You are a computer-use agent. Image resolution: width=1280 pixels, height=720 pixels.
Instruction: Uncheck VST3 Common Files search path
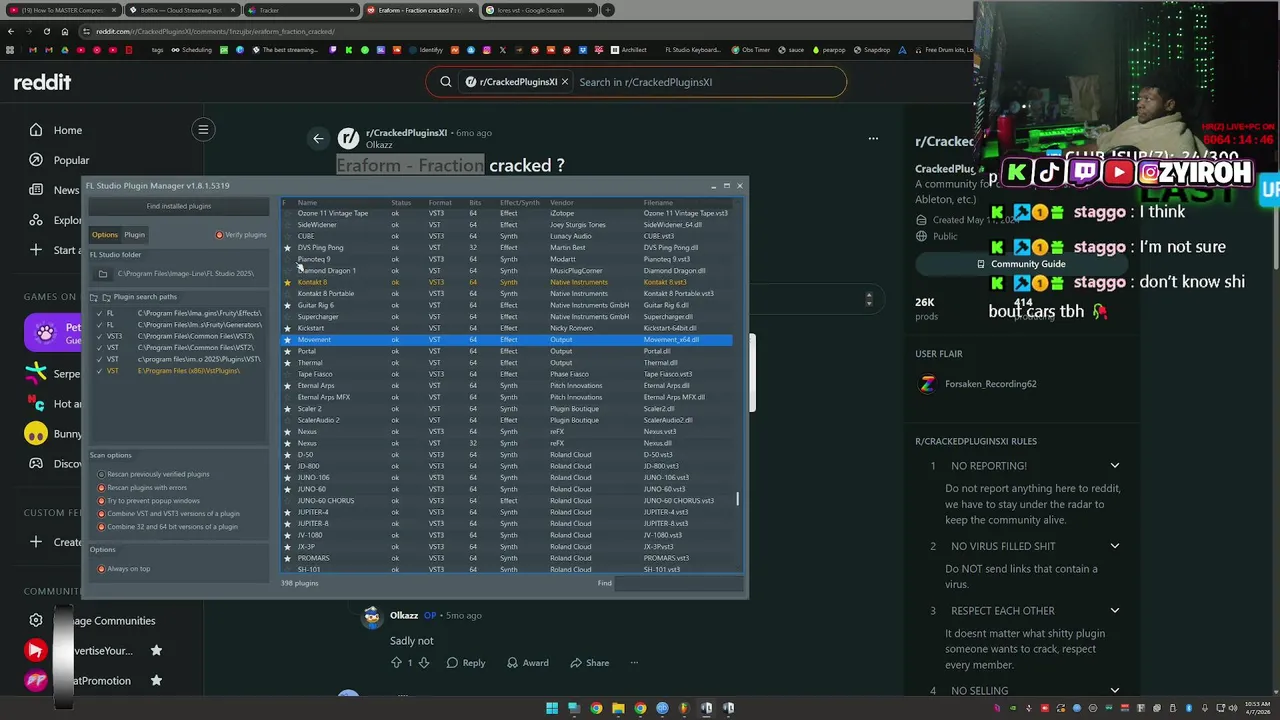point(99,336)
